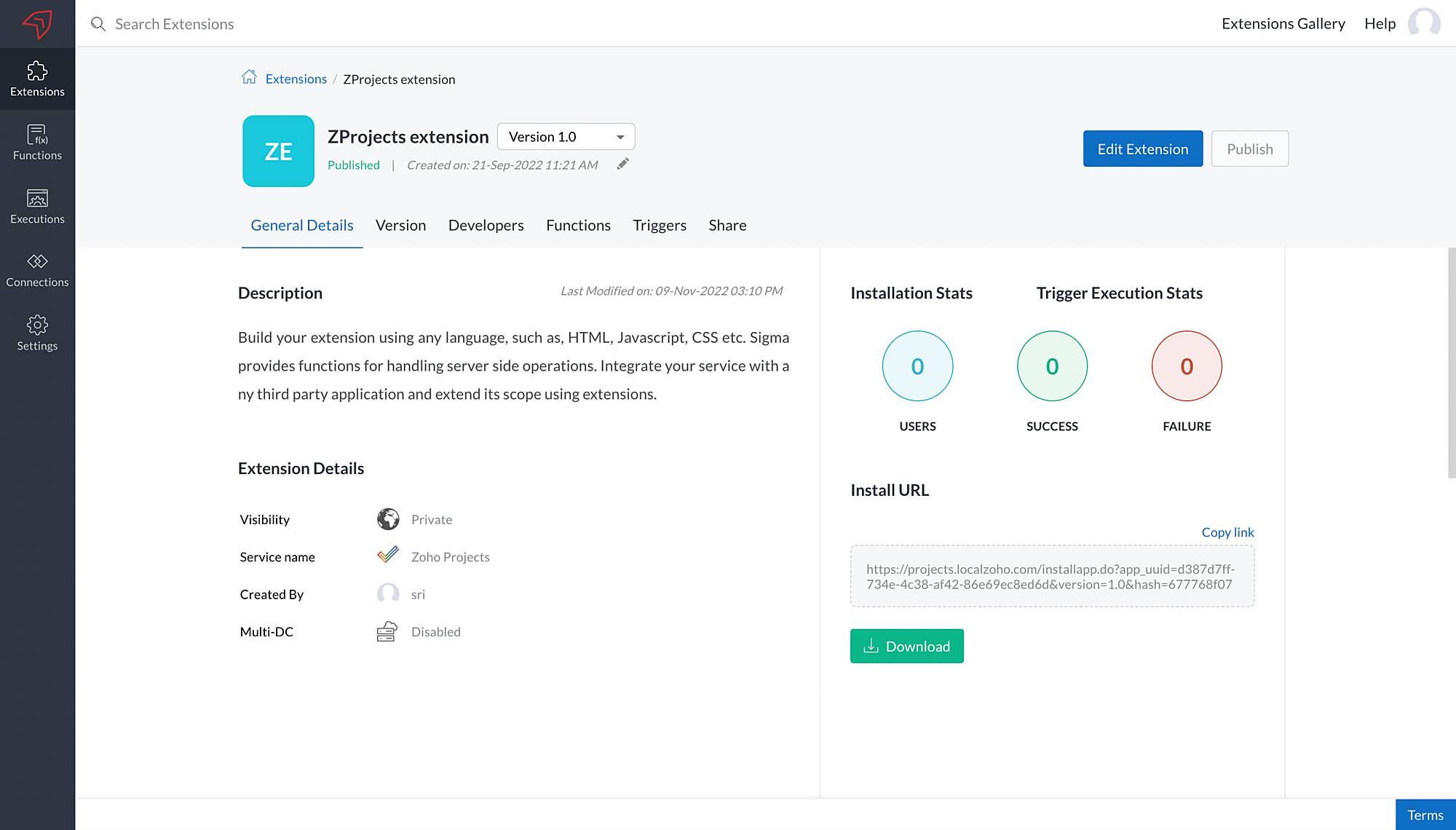Open the Connections panel

tap(37, 270)
